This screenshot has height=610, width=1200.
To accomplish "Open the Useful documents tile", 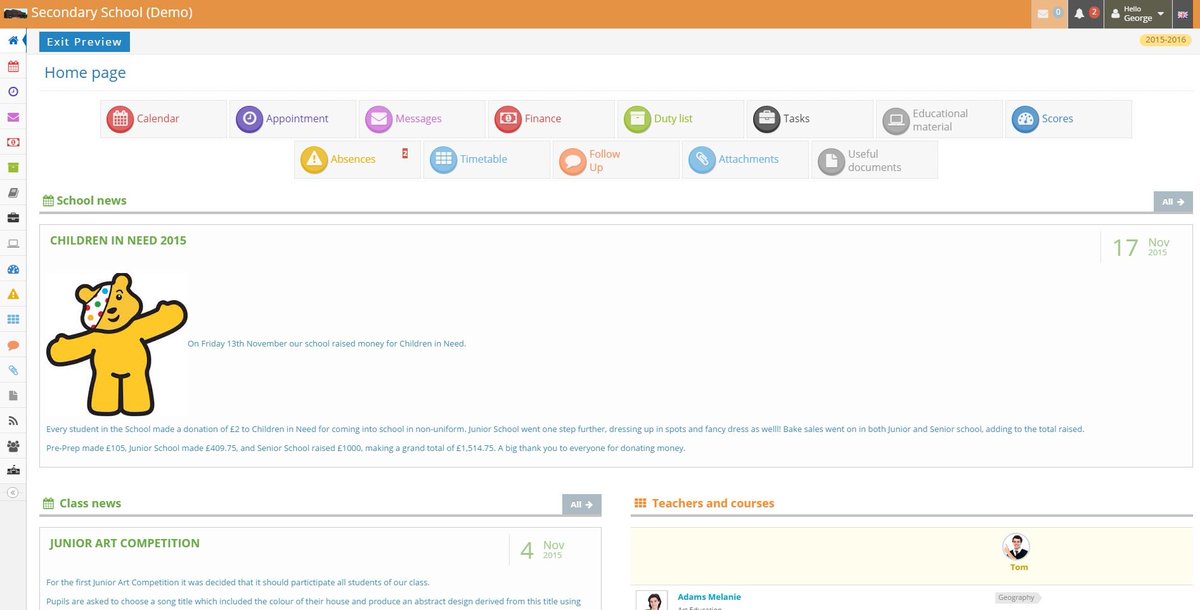I will tap(874, 160).
